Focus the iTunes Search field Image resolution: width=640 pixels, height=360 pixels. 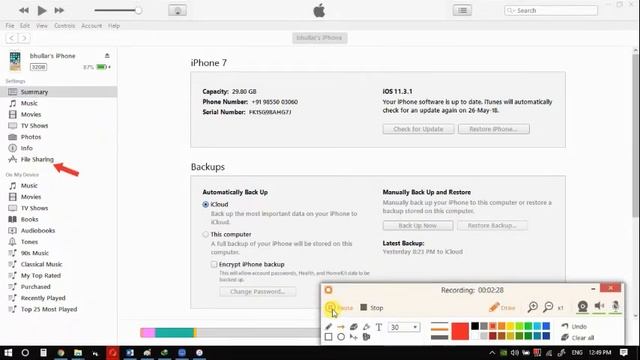click(x=551, y=10)
